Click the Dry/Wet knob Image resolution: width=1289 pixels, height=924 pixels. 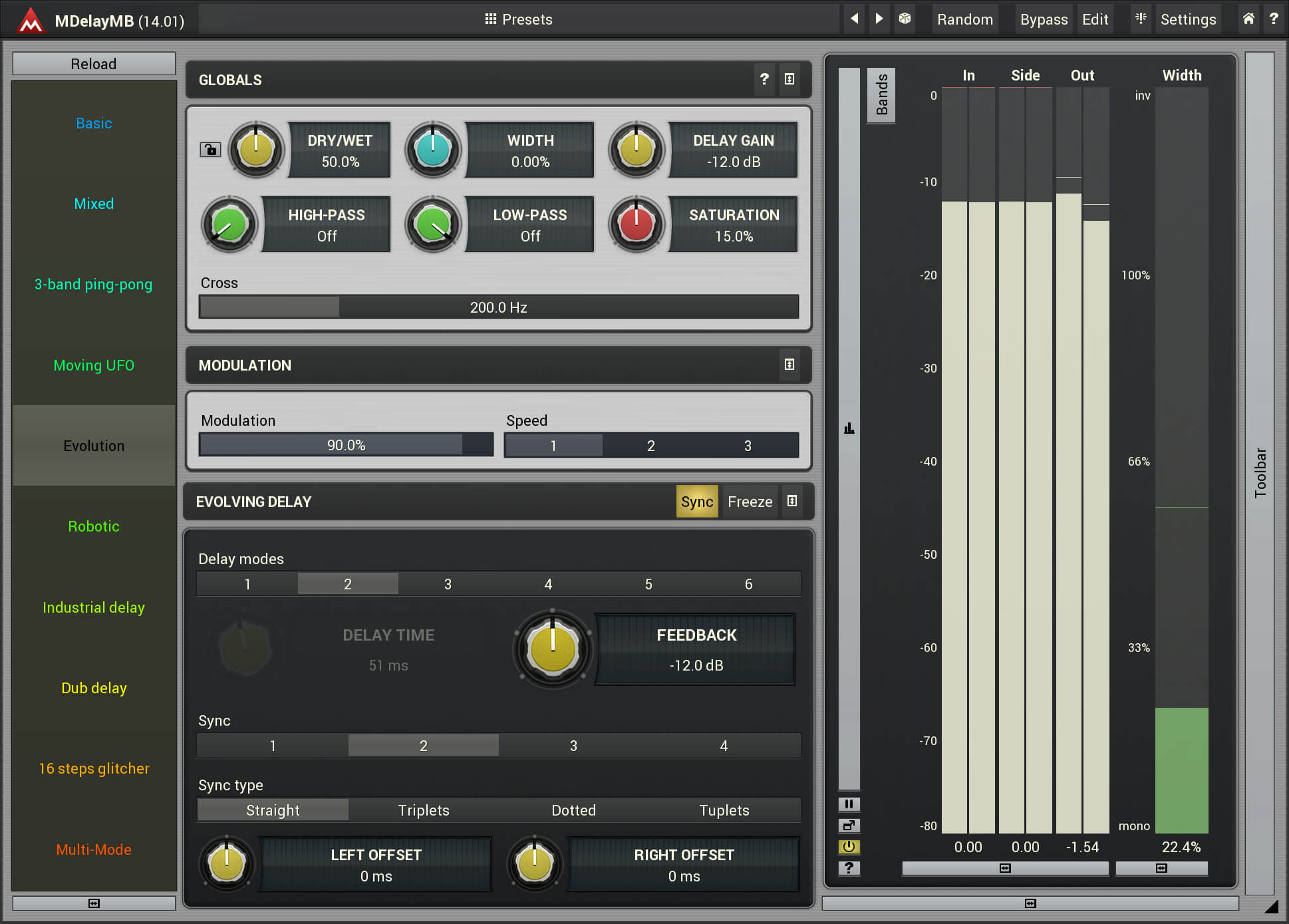click(256, 149)
